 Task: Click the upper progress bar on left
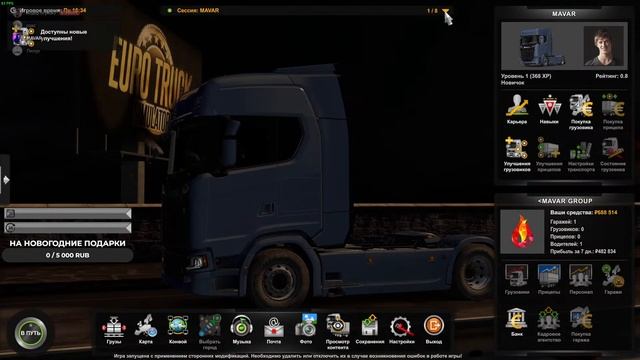pyautogui.click(x=68, y=213)
